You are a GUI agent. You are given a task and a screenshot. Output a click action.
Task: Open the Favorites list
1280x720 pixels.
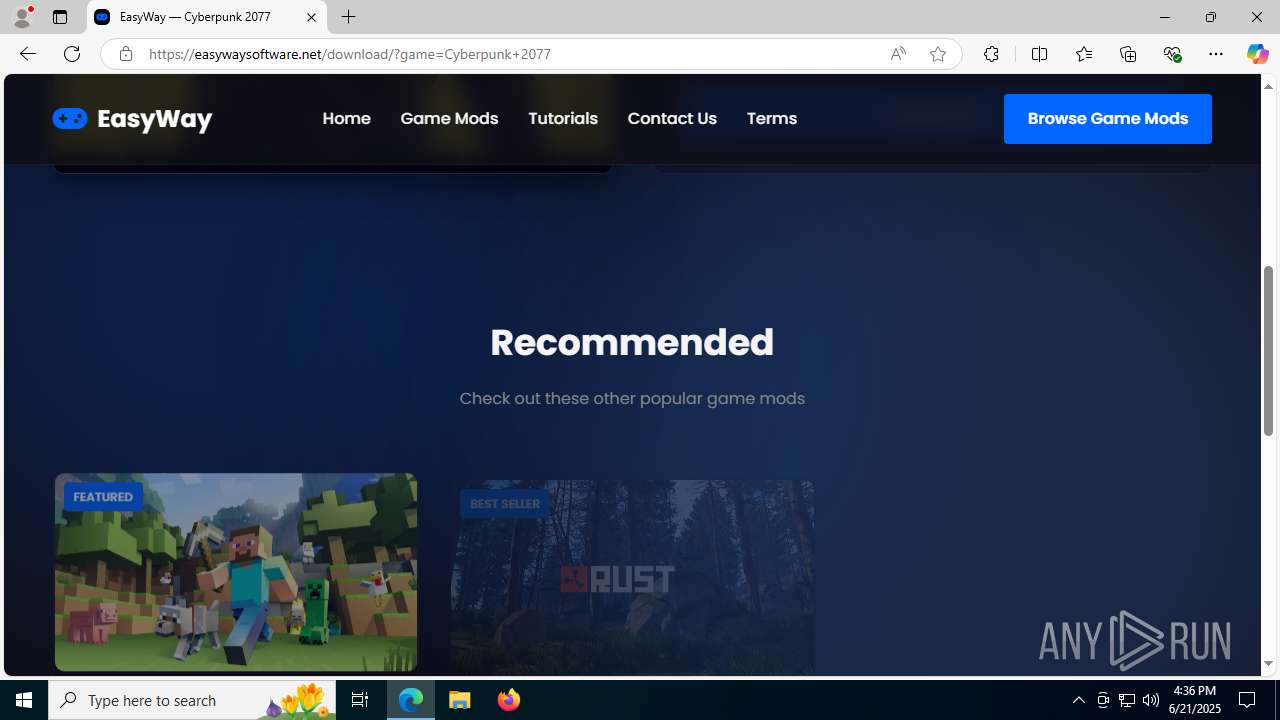click(x=1083, y=54)
